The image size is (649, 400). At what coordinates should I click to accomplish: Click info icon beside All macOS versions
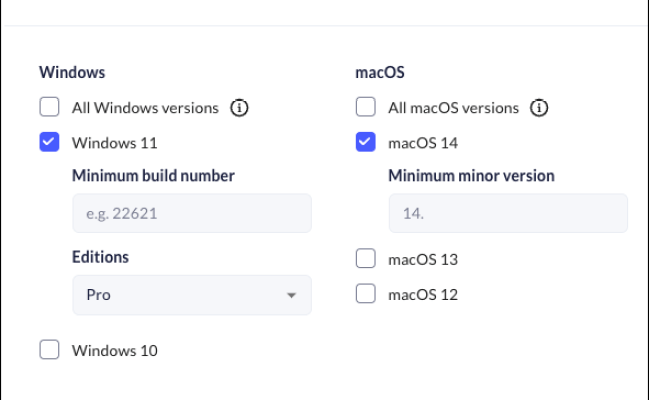[539, 107]
